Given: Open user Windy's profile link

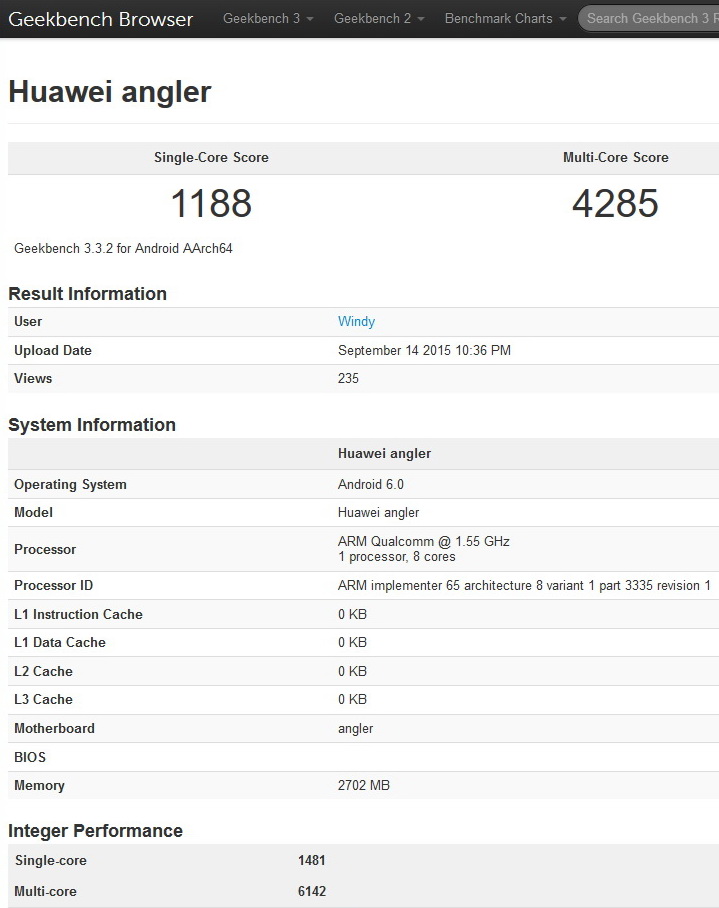Looking at the screenshot, I should [x=356, y=321].
